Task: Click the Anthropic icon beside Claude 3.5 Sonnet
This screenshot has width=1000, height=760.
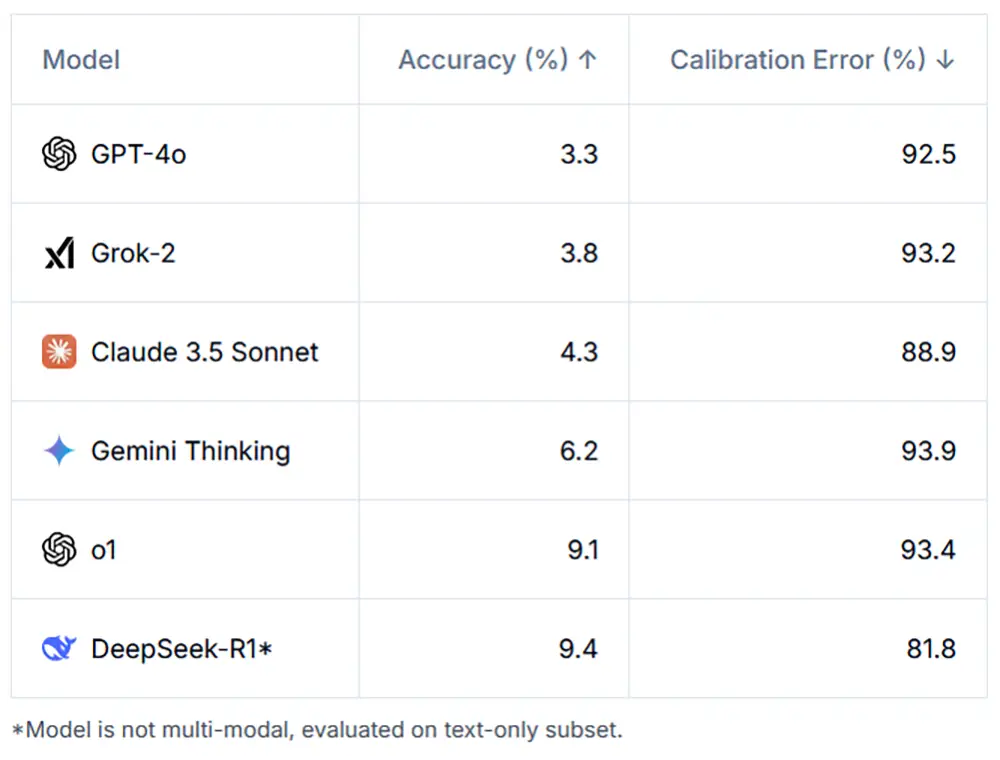Action: [x=59, y=351]
